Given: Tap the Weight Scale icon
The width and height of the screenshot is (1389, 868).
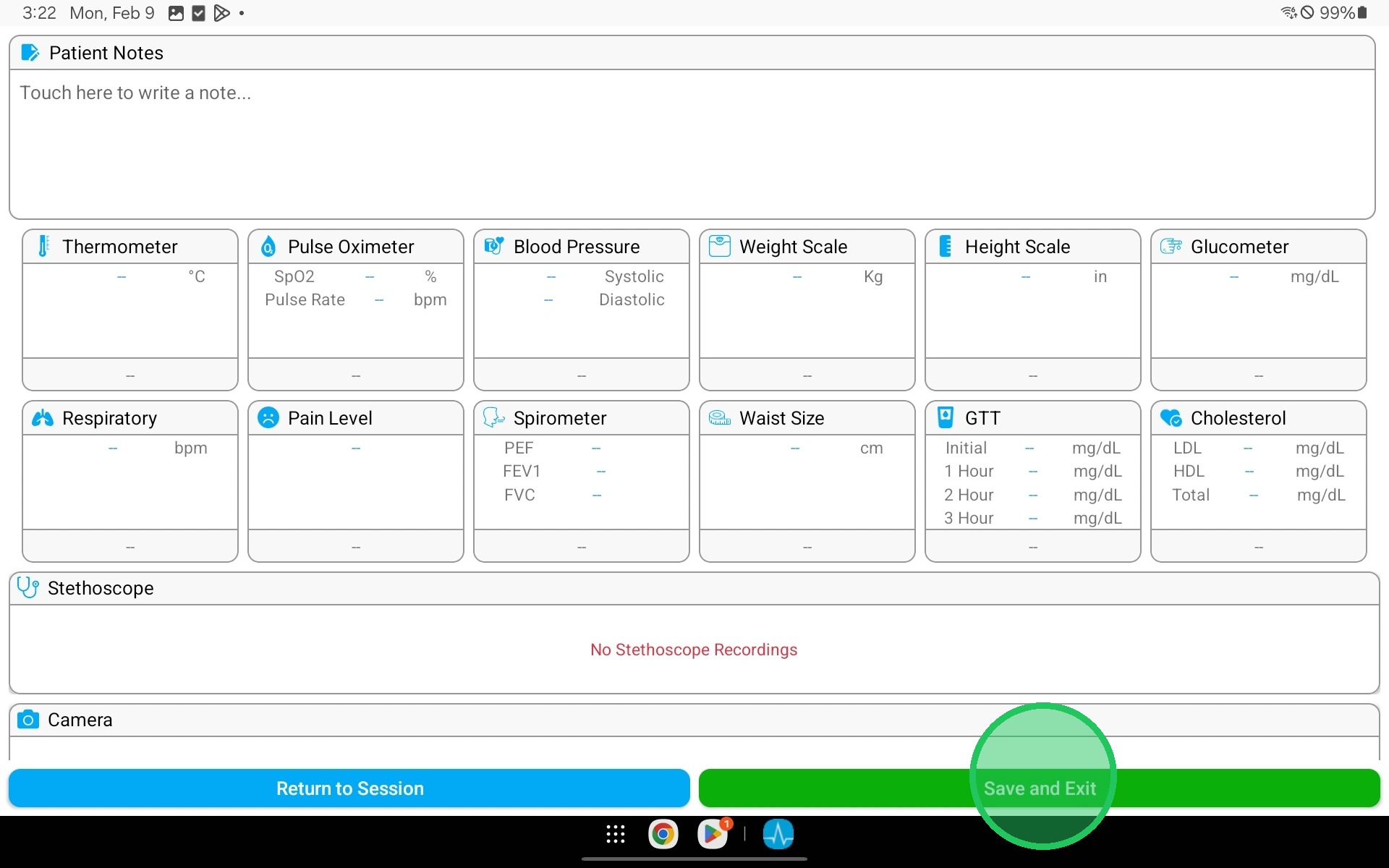Looking at the screenshot, I should pyautogui.click(x=719, y=247).
